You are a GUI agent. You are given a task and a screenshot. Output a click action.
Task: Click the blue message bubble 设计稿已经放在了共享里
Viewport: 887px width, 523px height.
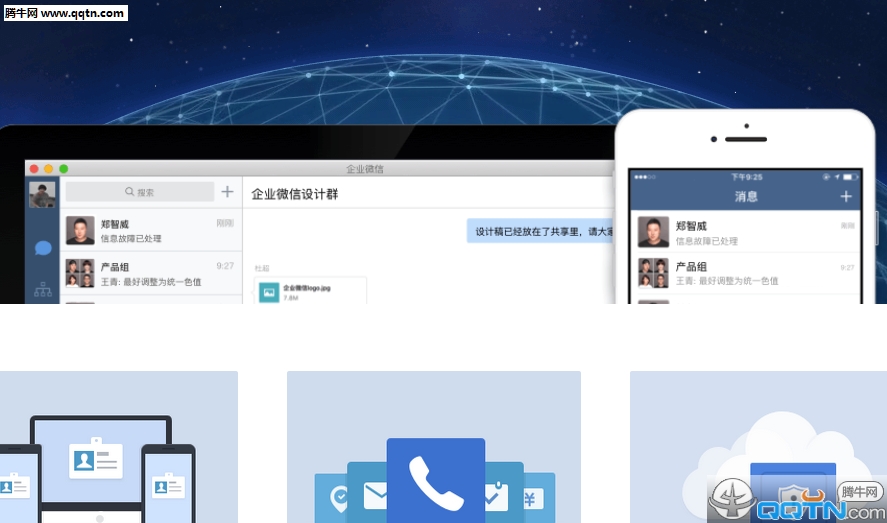pos(541,231)
